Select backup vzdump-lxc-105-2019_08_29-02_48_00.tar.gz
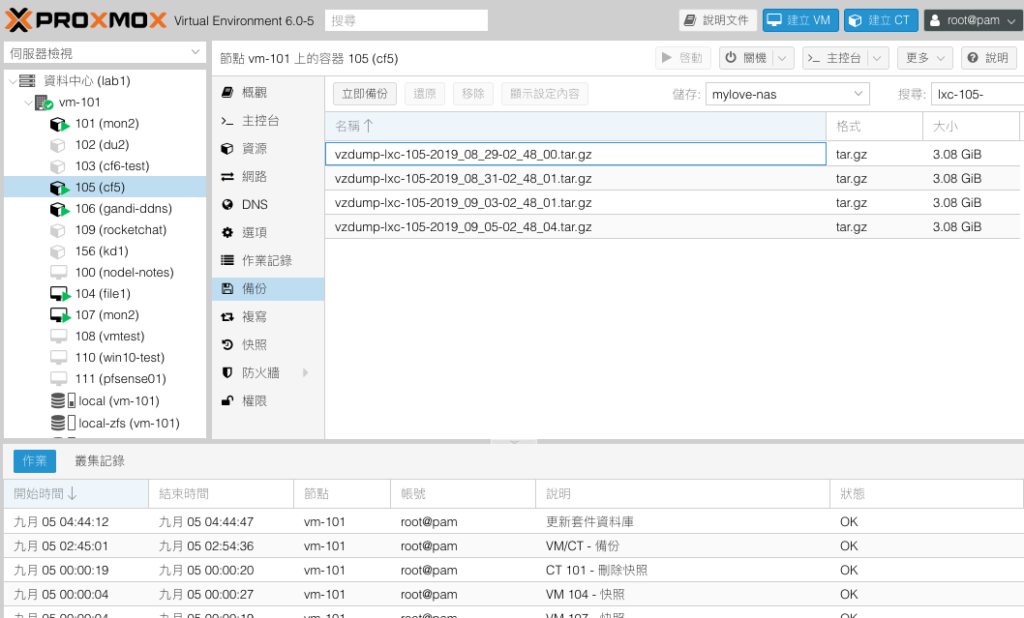 pos(674,154)
